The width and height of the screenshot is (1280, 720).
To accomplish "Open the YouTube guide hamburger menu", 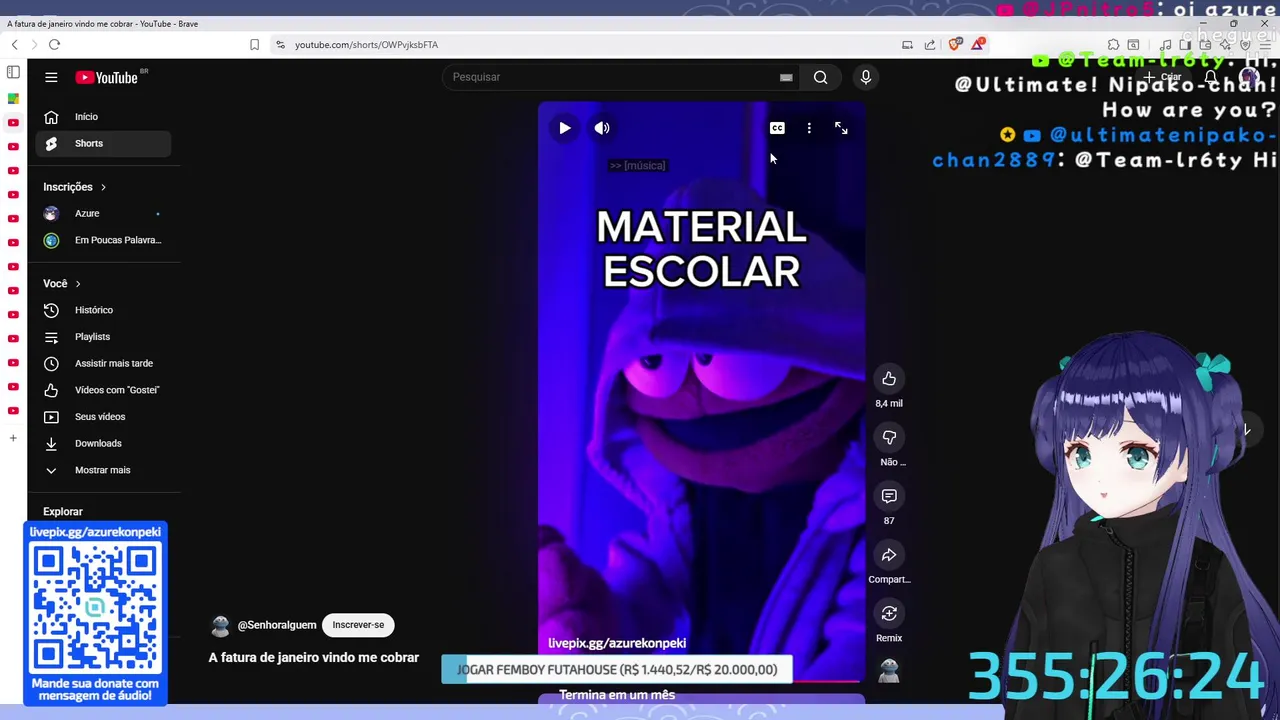I will (51, 77).
